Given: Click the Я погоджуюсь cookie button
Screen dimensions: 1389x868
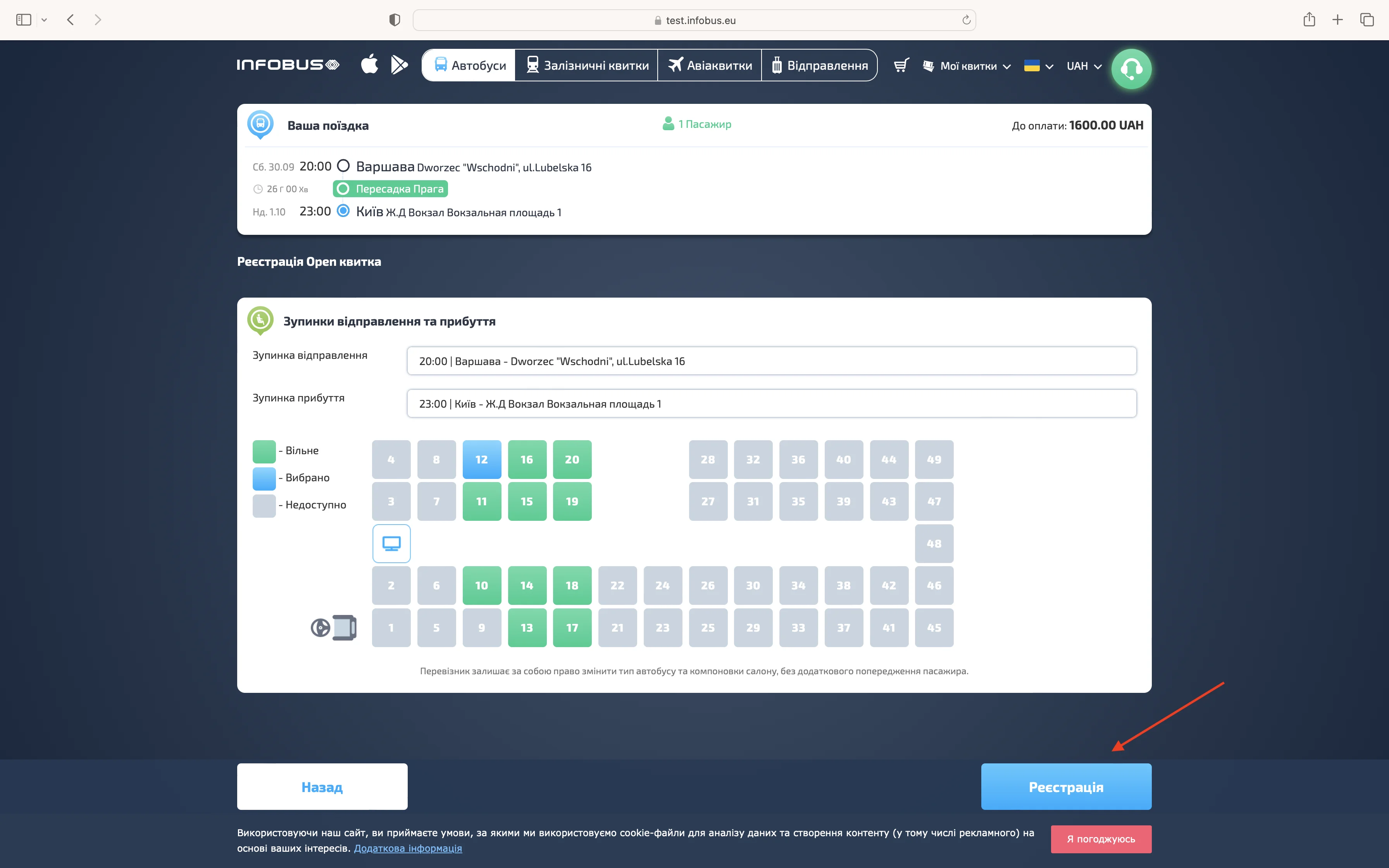Looking at the screenshot, I should tap(1100, 839).
